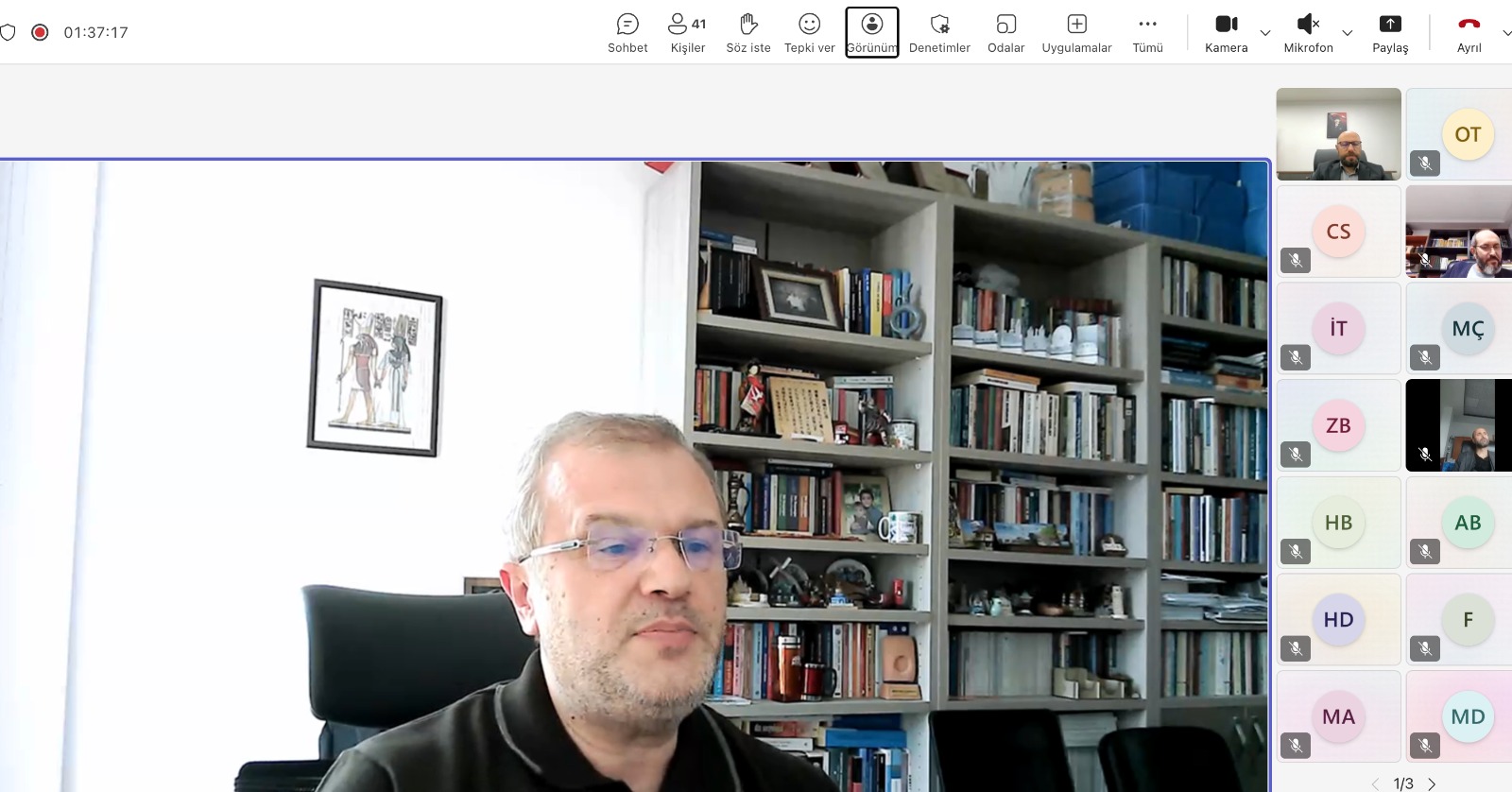
Task: Share screen with Paylaş
Action: click(x=1390, y=32)
